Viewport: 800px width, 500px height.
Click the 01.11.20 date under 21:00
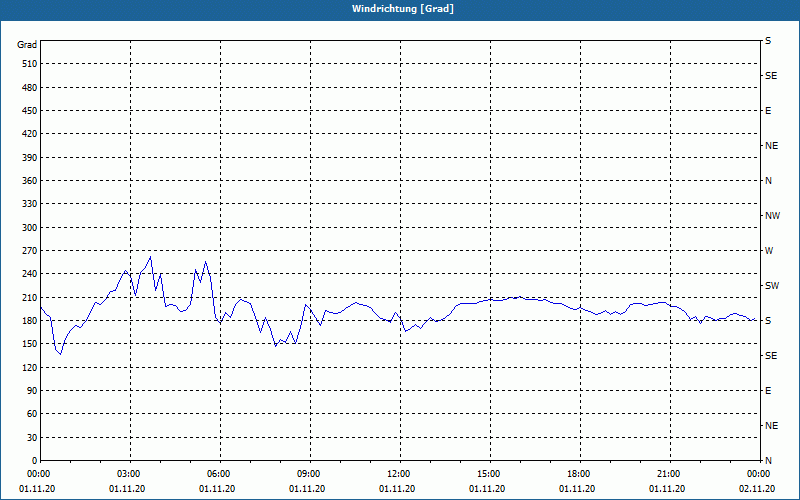pyautogui.click(x=667, y=489)
